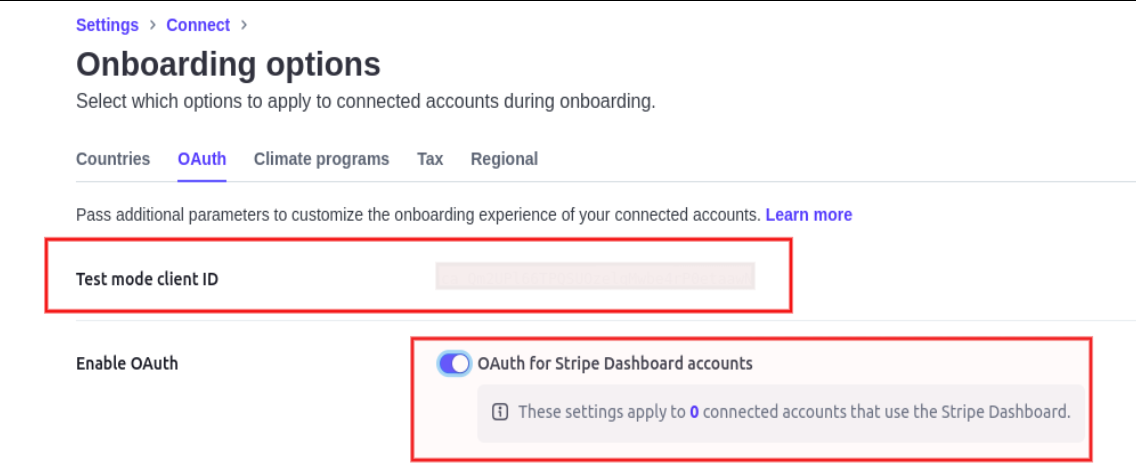The height and width of the screenshot is (464, 1136).
Task: Open the Regional tab
Action: pyautogui.click(x=504, y=159)
